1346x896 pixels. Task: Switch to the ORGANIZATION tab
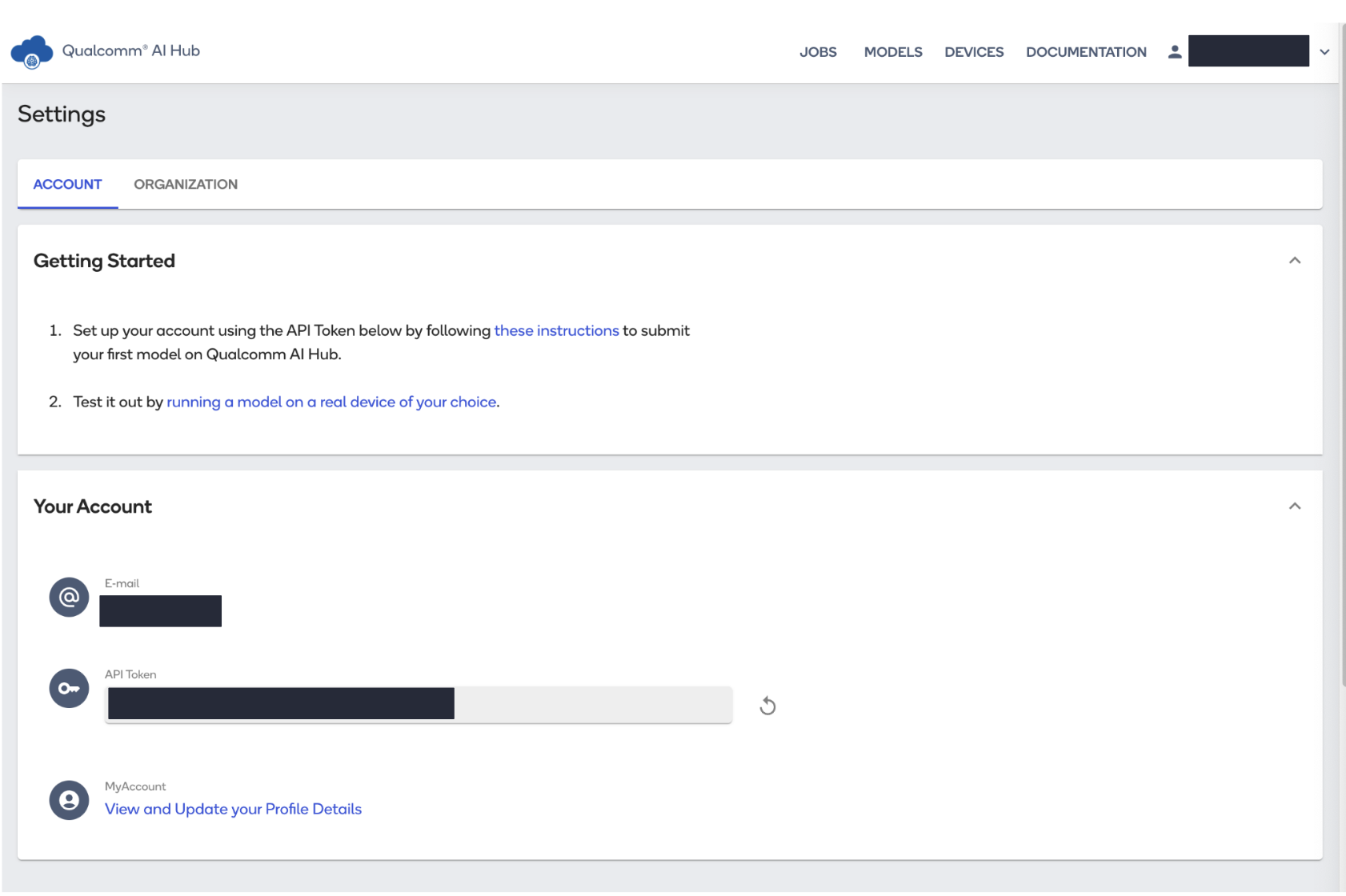[186, 184]
